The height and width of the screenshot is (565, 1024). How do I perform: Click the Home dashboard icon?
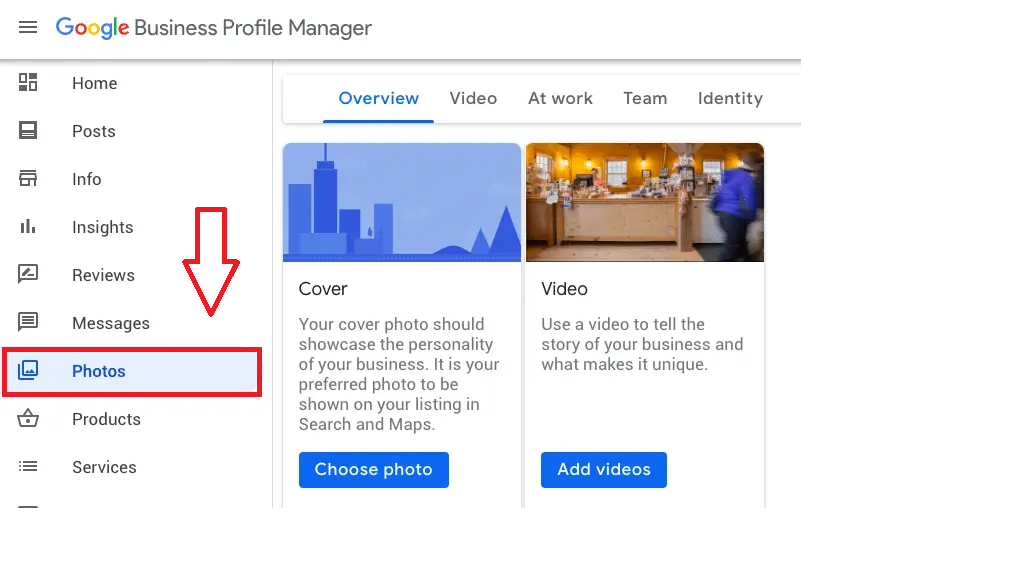28,83
